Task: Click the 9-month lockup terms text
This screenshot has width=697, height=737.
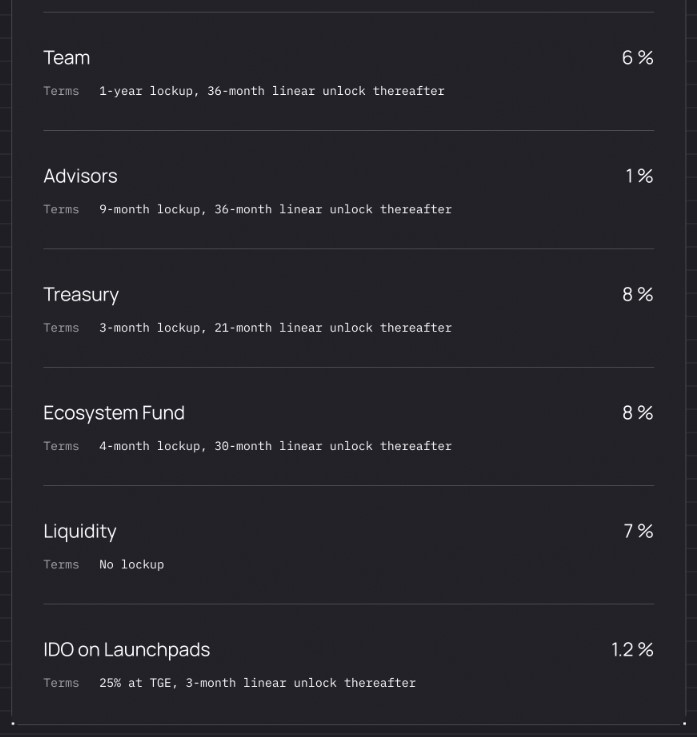Action: [275, 209]
